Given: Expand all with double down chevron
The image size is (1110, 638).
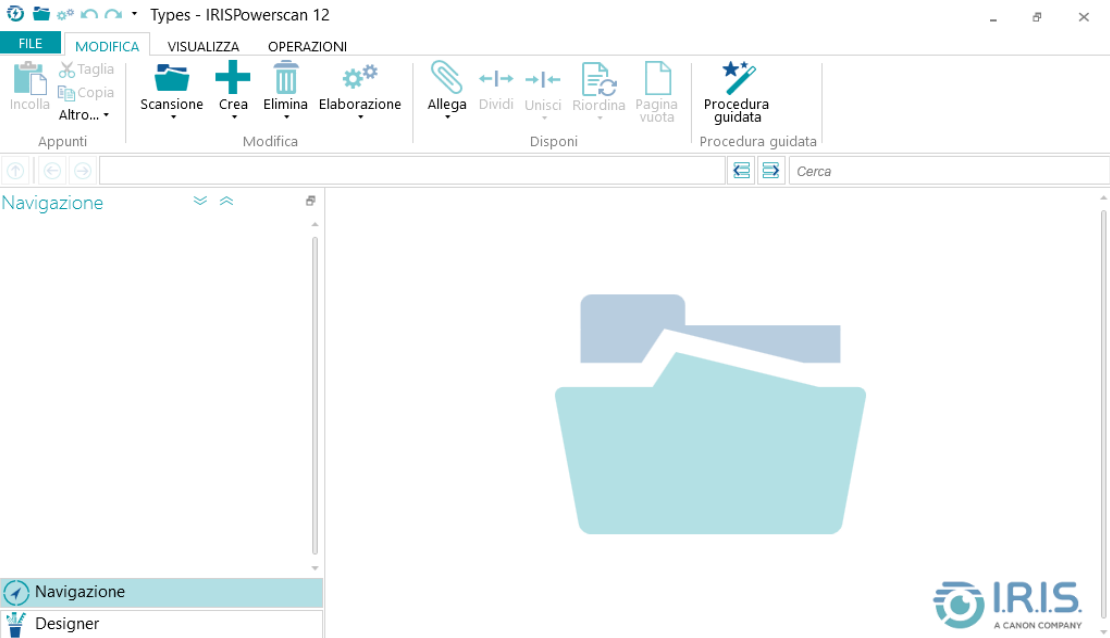Looking at the screenshot, I should click(x=200, y=201).
